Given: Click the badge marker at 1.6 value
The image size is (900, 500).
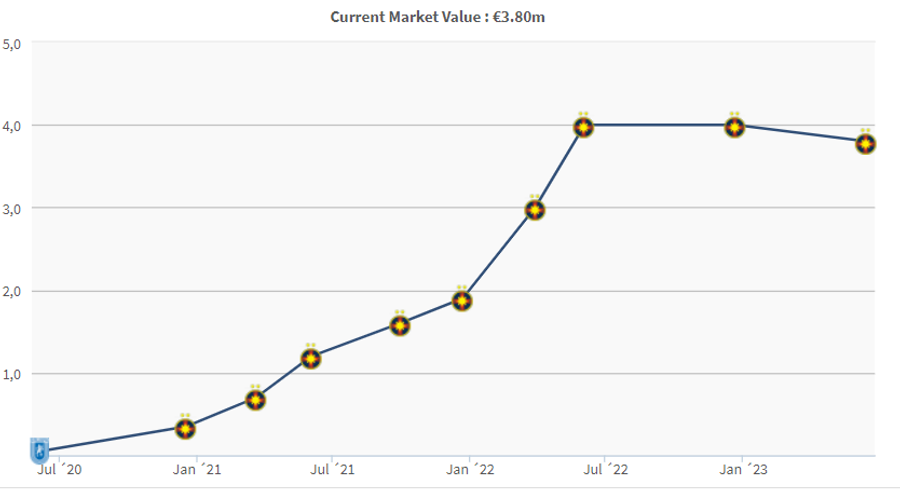Looking at the screenshot, I should coord(400,325).
